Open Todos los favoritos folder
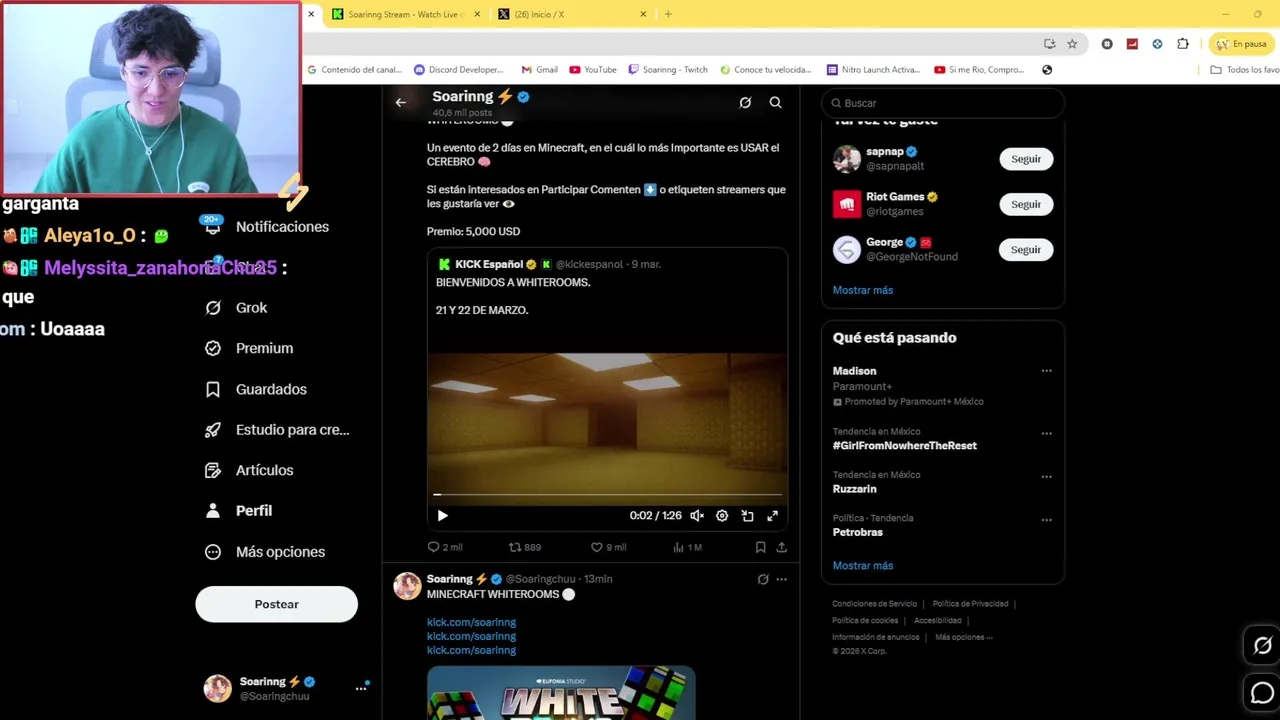This screenshot has height=720, width=1280. coord(1244,70)
